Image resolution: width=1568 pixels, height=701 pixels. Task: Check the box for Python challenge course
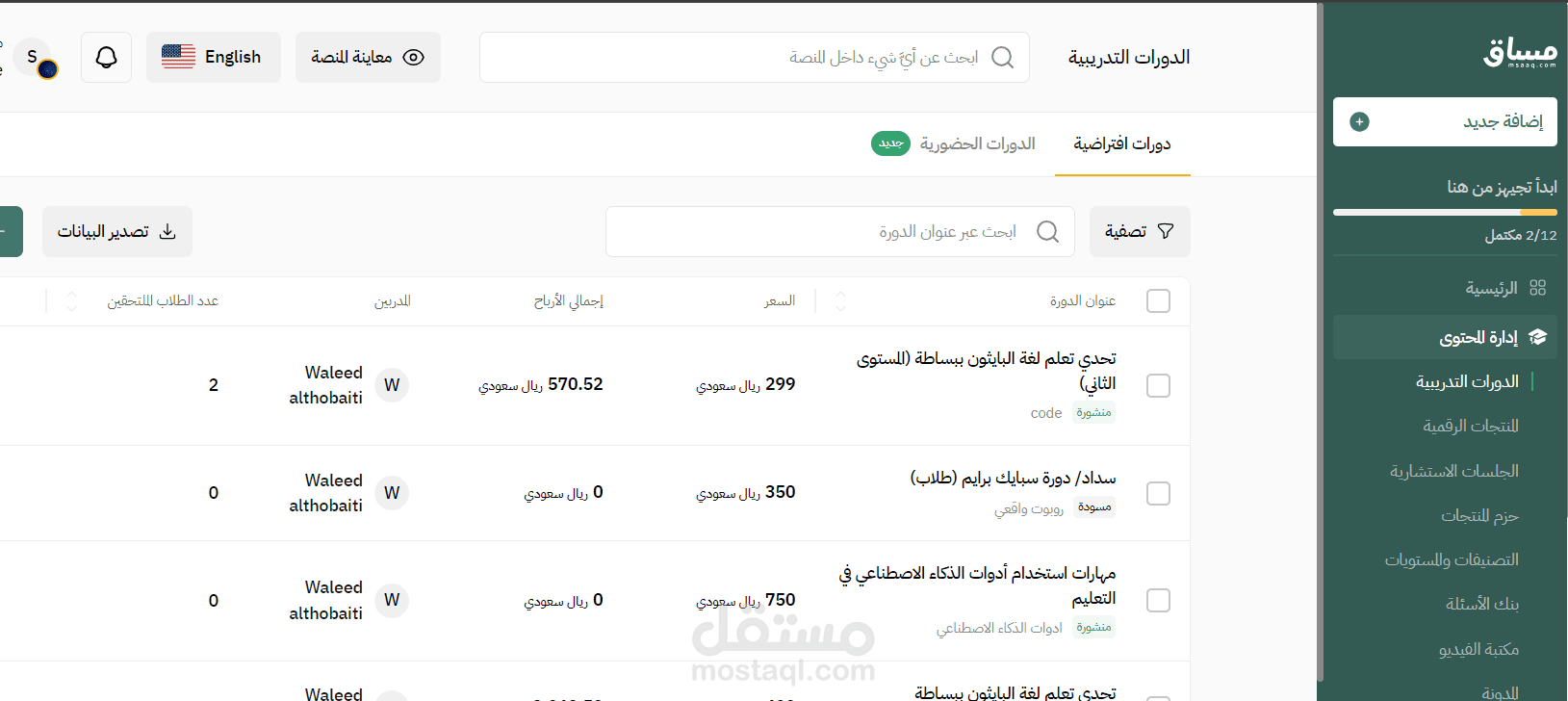pos(1158,385)
